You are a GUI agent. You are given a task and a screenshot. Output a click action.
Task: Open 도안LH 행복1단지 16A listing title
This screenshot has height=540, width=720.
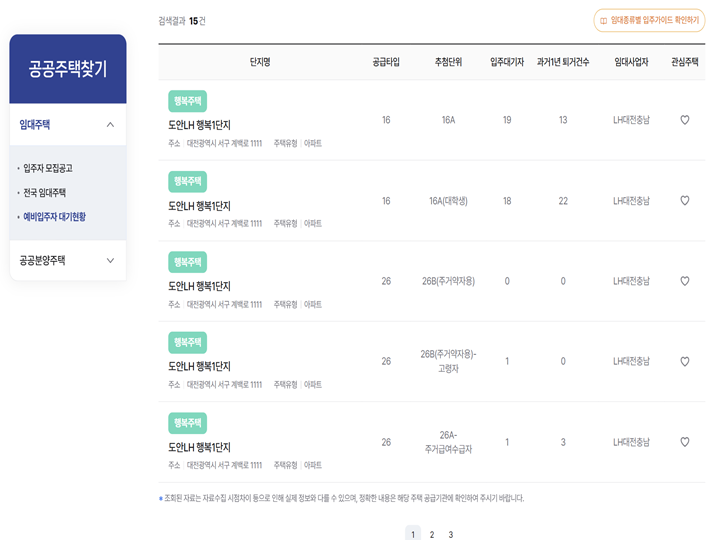pos(199,125)
